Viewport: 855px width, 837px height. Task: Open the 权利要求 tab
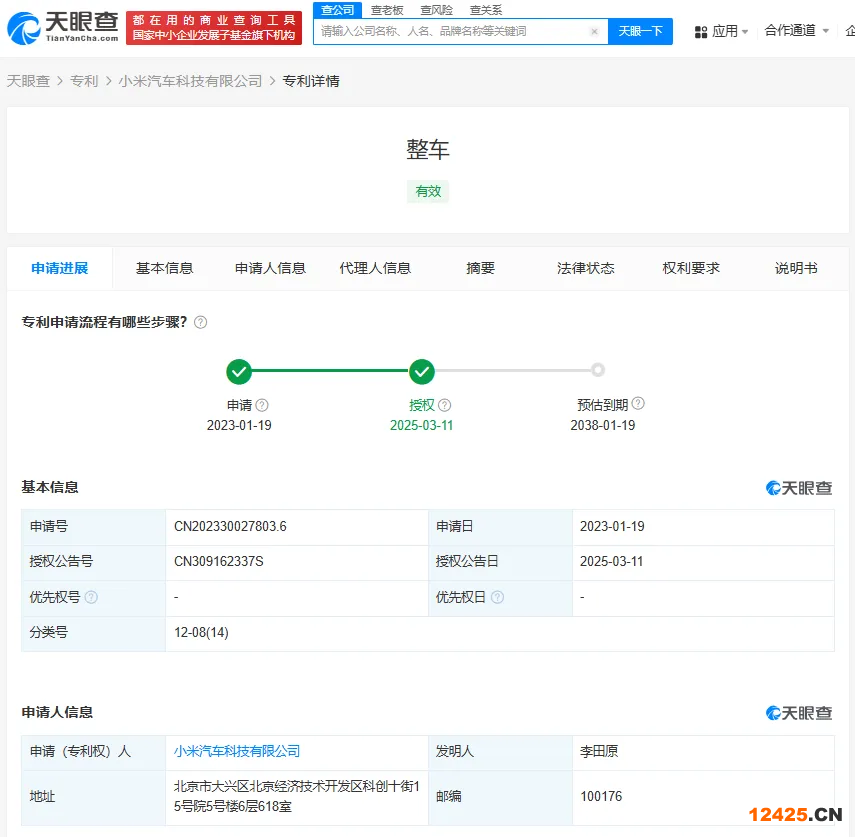pyautogui.click(x=691, y=268)
